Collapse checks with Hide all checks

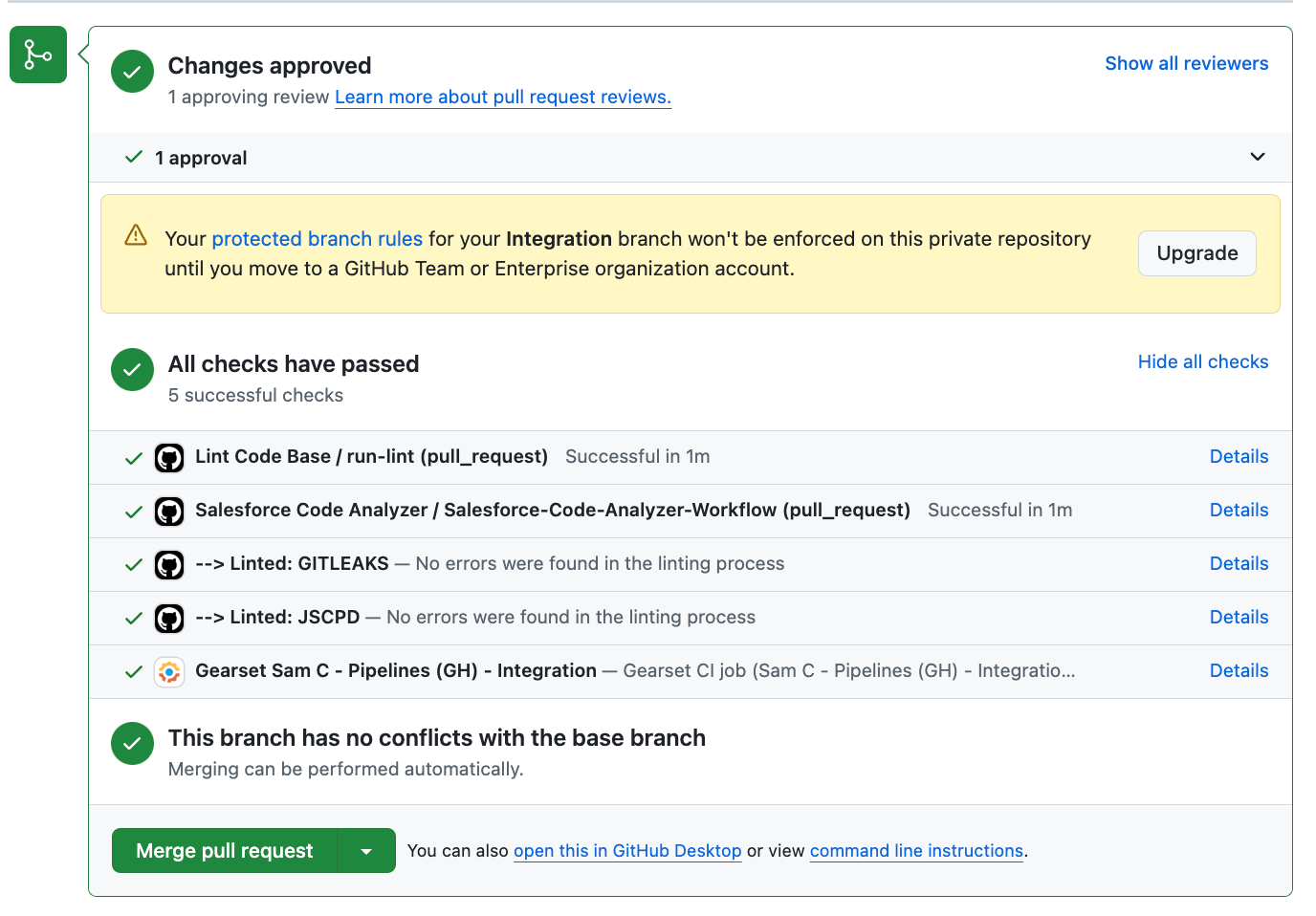tap(1202, 361)
